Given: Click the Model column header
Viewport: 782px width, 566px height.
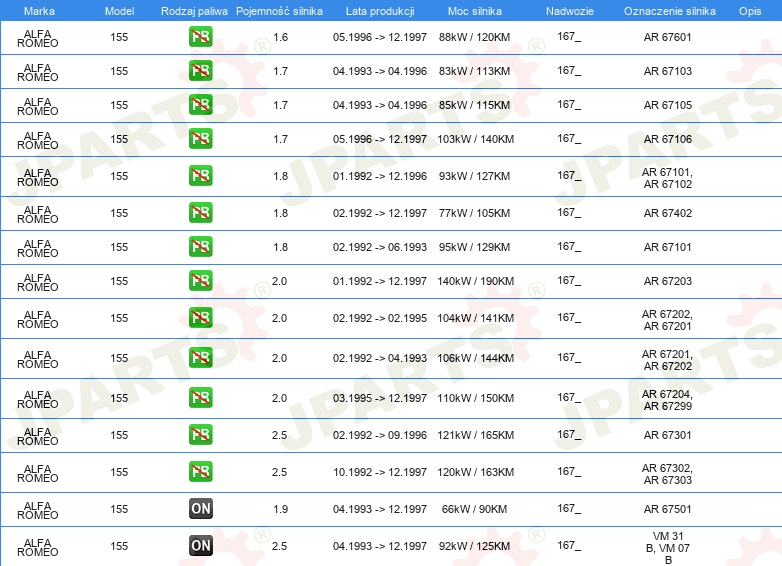Looking at the screenshot, I should coord(119,11).
